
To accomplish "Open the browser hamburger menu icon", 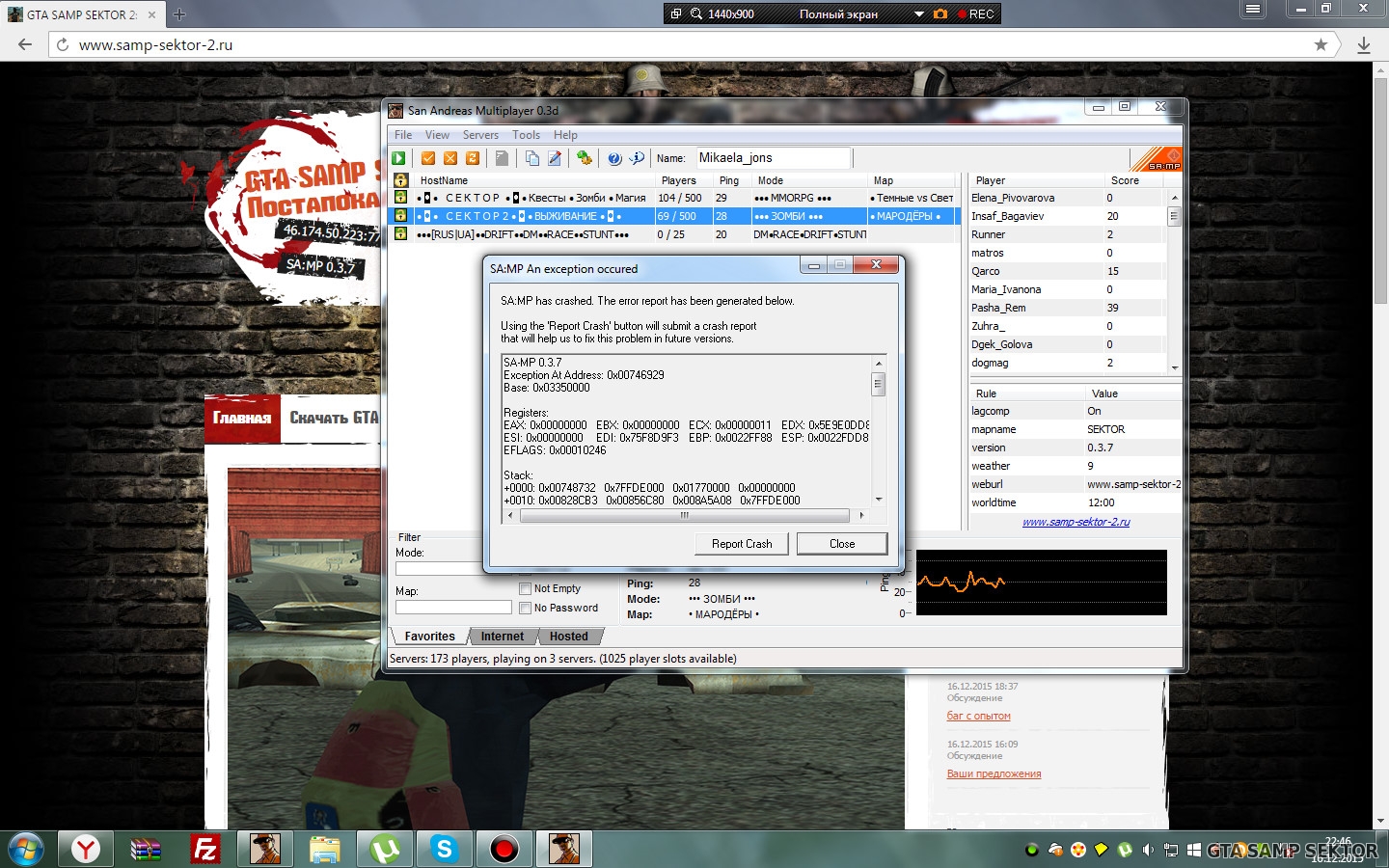I will click(1252, 9).
